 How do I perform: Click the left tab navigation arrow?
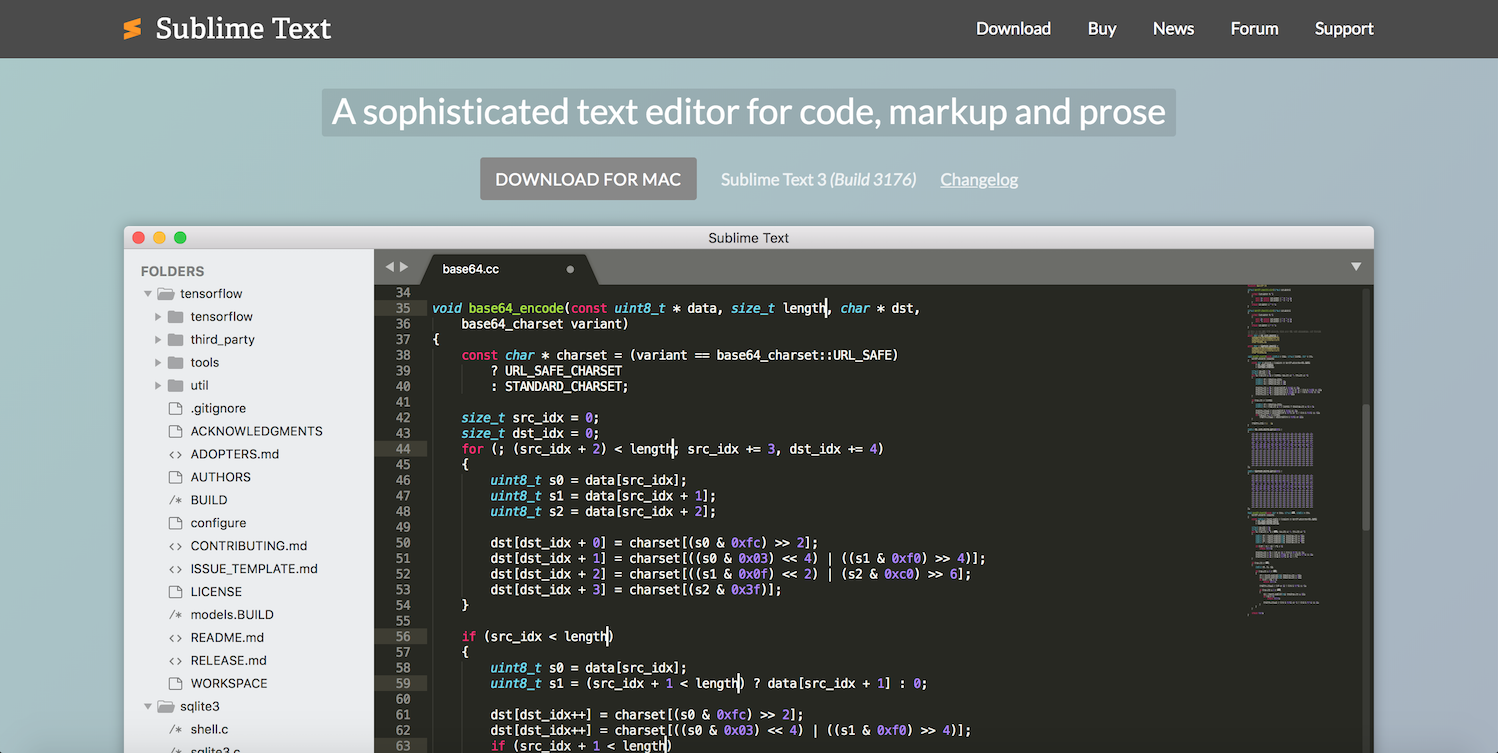pos(390,267)
